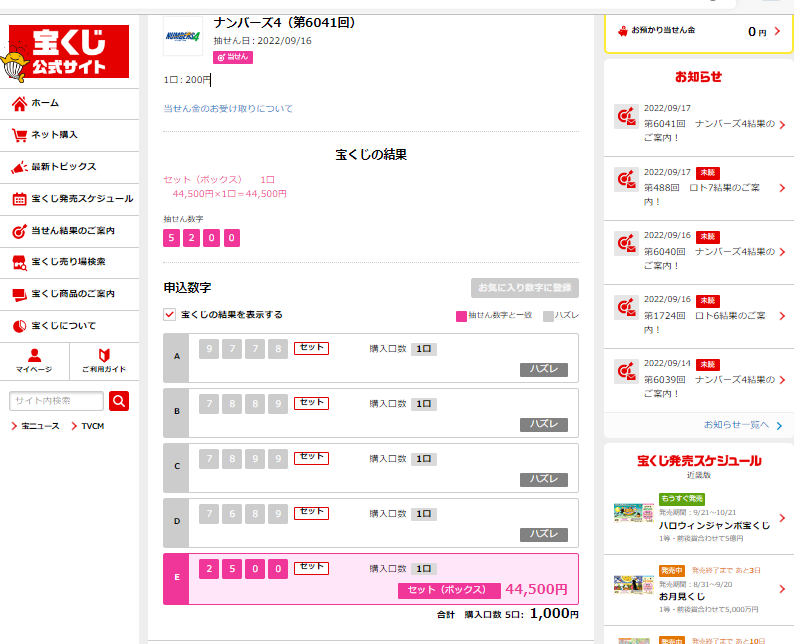Image resolution: width=794 pixels, height=644 pixels.
Task: Click ハズレ label in row D
Action: point(544,535)
